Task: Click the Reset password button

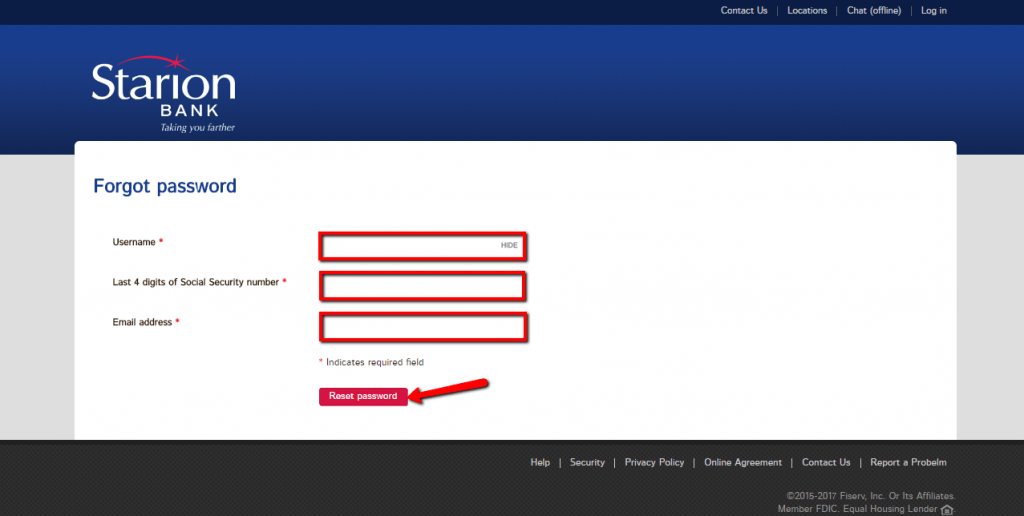Action: point(363,396)
